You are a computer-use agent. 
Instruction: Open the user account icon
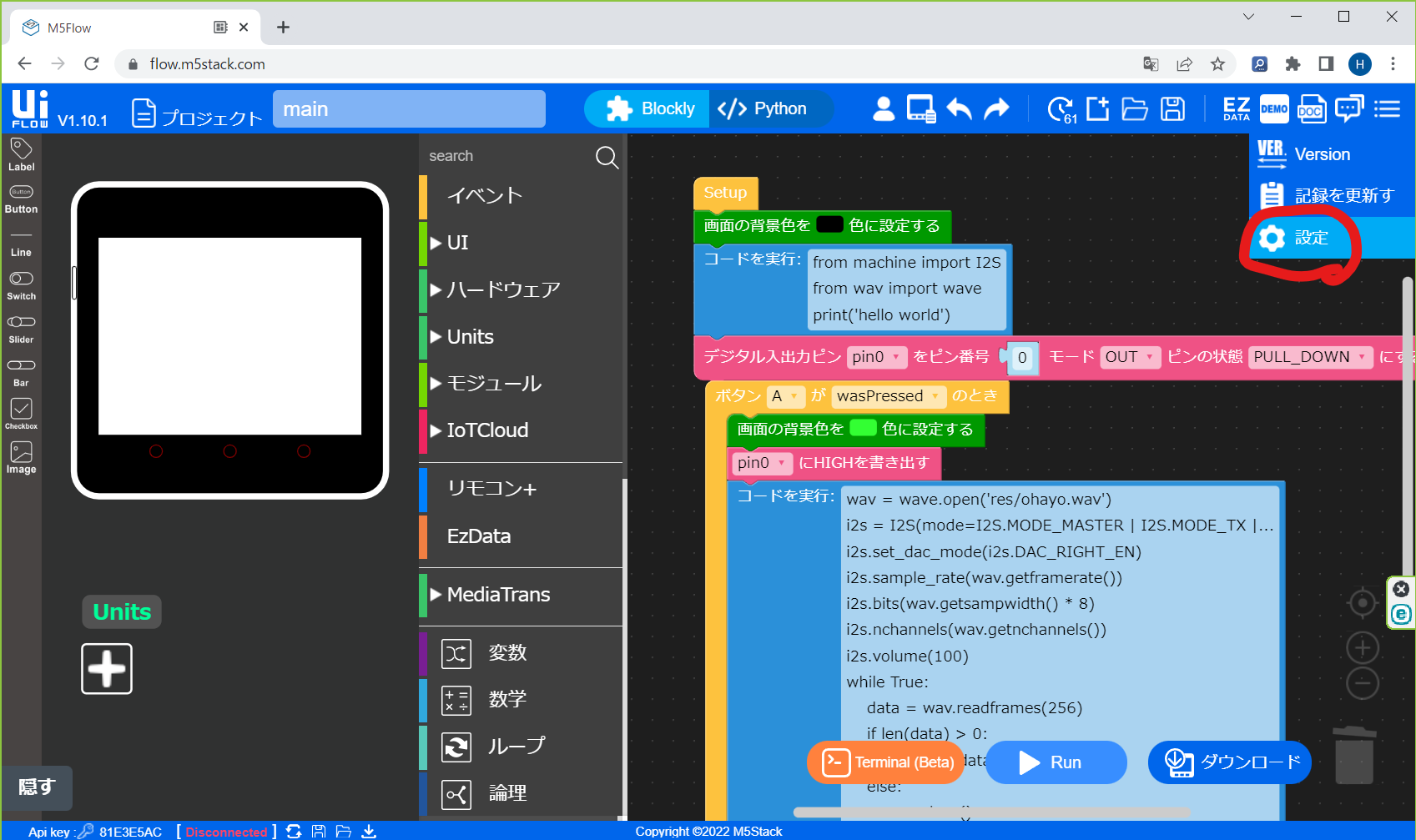(884, 108)
